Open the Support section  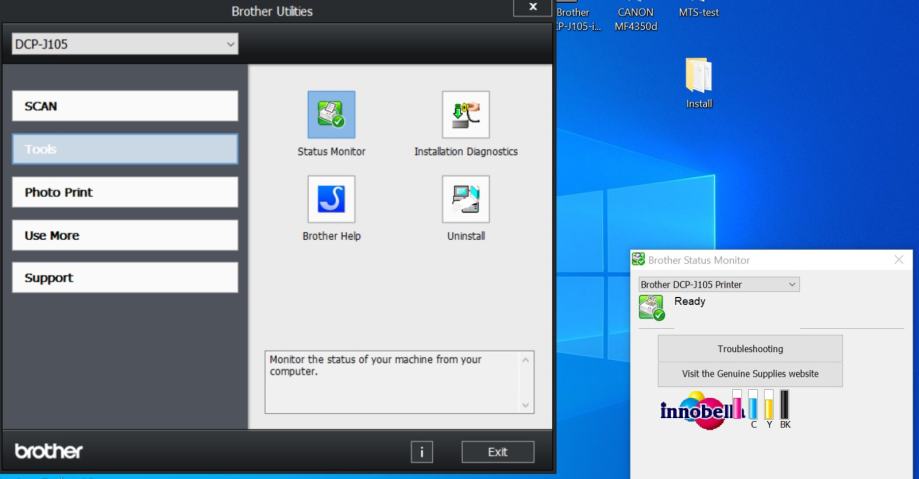(125, 278)
